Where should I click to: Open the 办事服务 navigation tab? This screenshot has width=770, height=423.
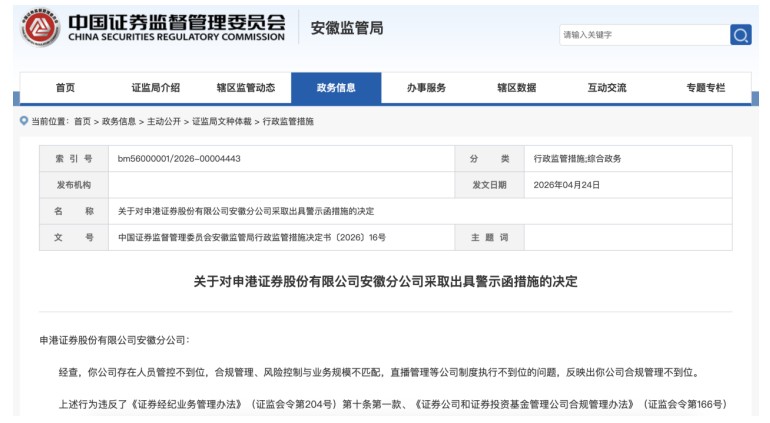click(x=426, y=87)
